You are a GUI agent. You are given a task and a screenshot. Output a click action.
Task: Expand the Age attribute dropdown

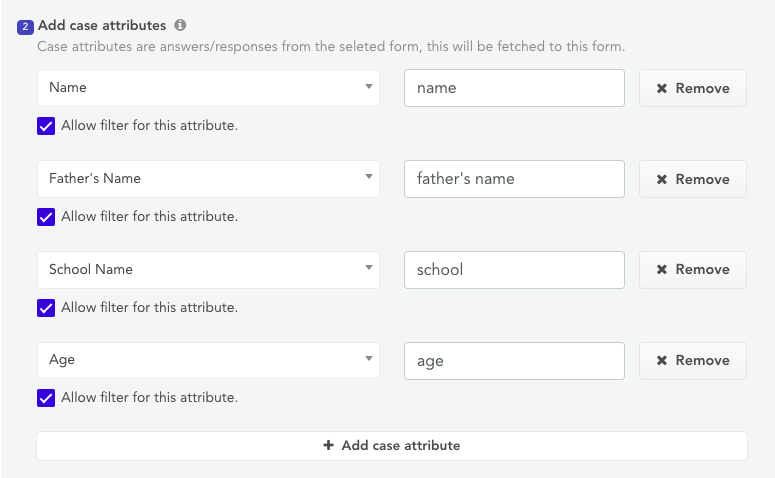(208, 360)
